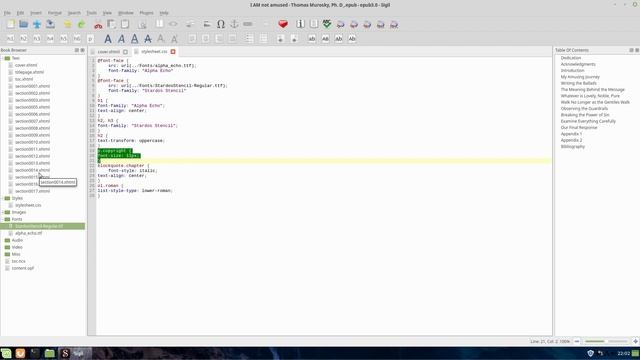Click the Underline A formatting icon
Image resolution: width=640 pixels, height=360 pixels.
(135, 39)
